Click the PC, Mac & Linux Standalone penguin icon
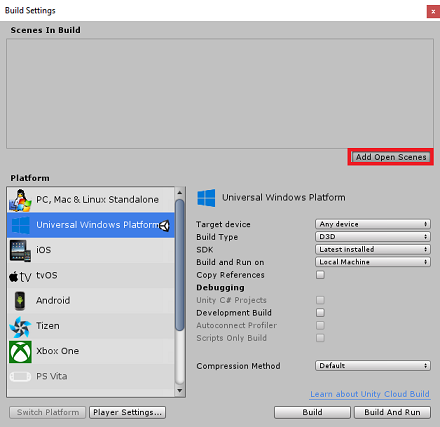The width and height of the screenshot is (440, 427). [20, 200]
